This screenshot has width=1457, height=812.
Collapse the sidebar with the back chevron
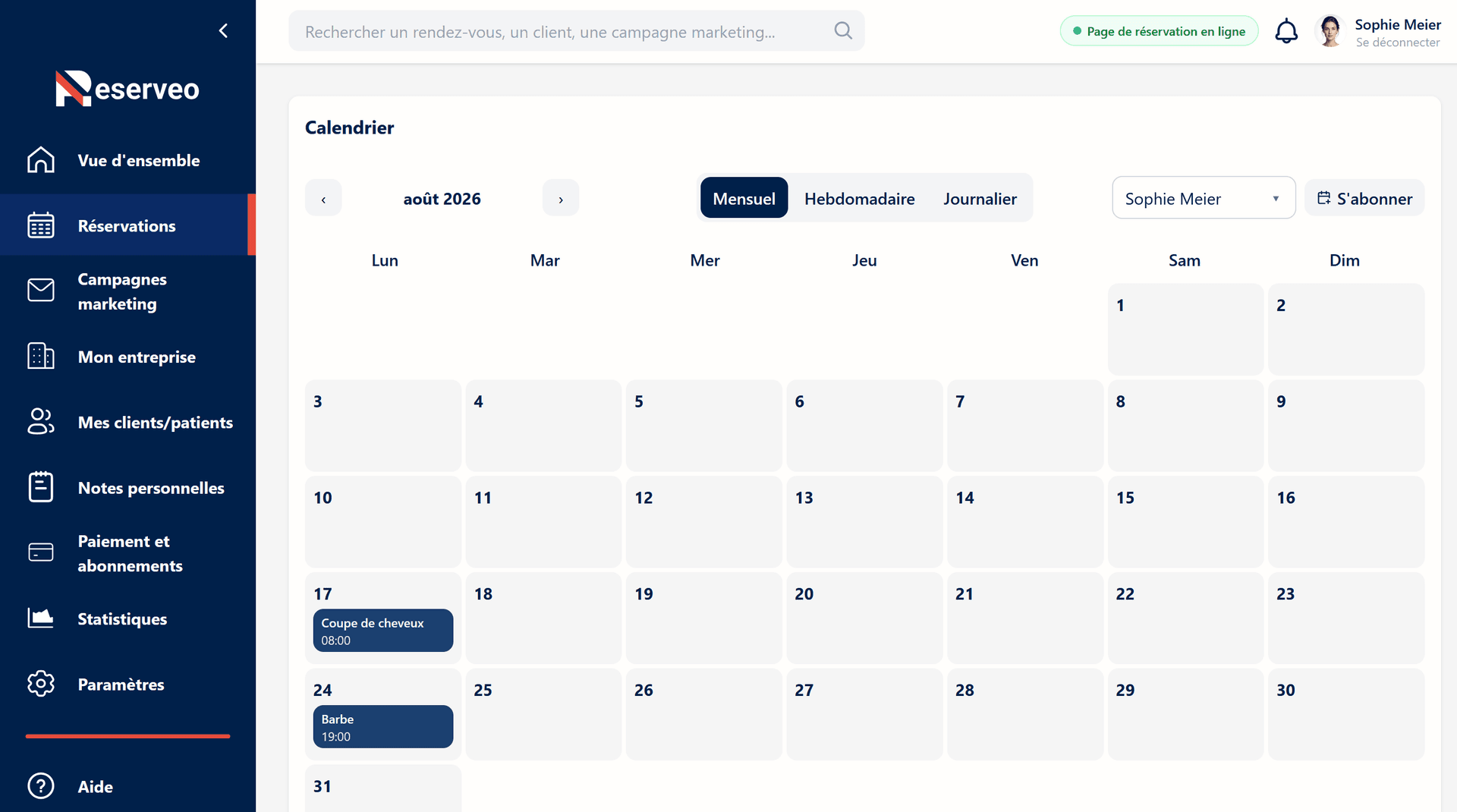click(x=223, y=30)
